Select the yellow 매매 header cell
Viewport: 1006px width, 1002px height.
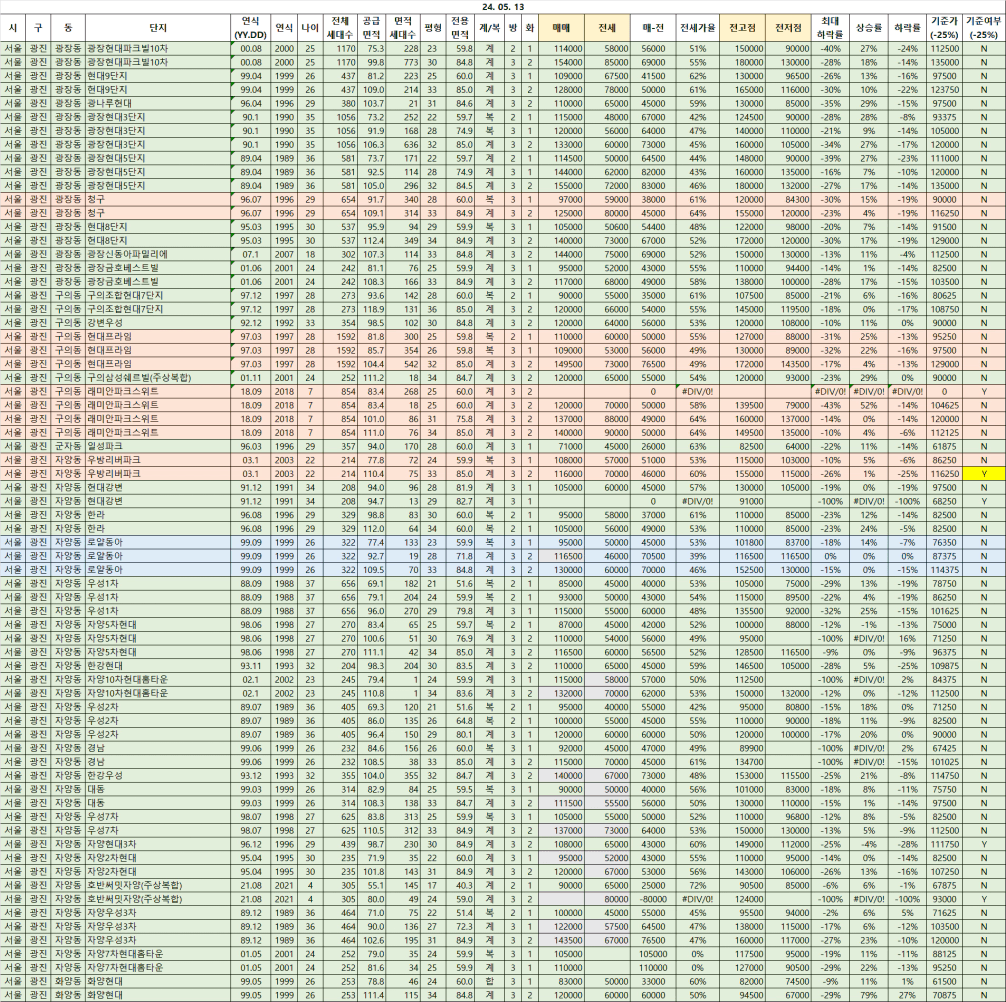[561, 28]
